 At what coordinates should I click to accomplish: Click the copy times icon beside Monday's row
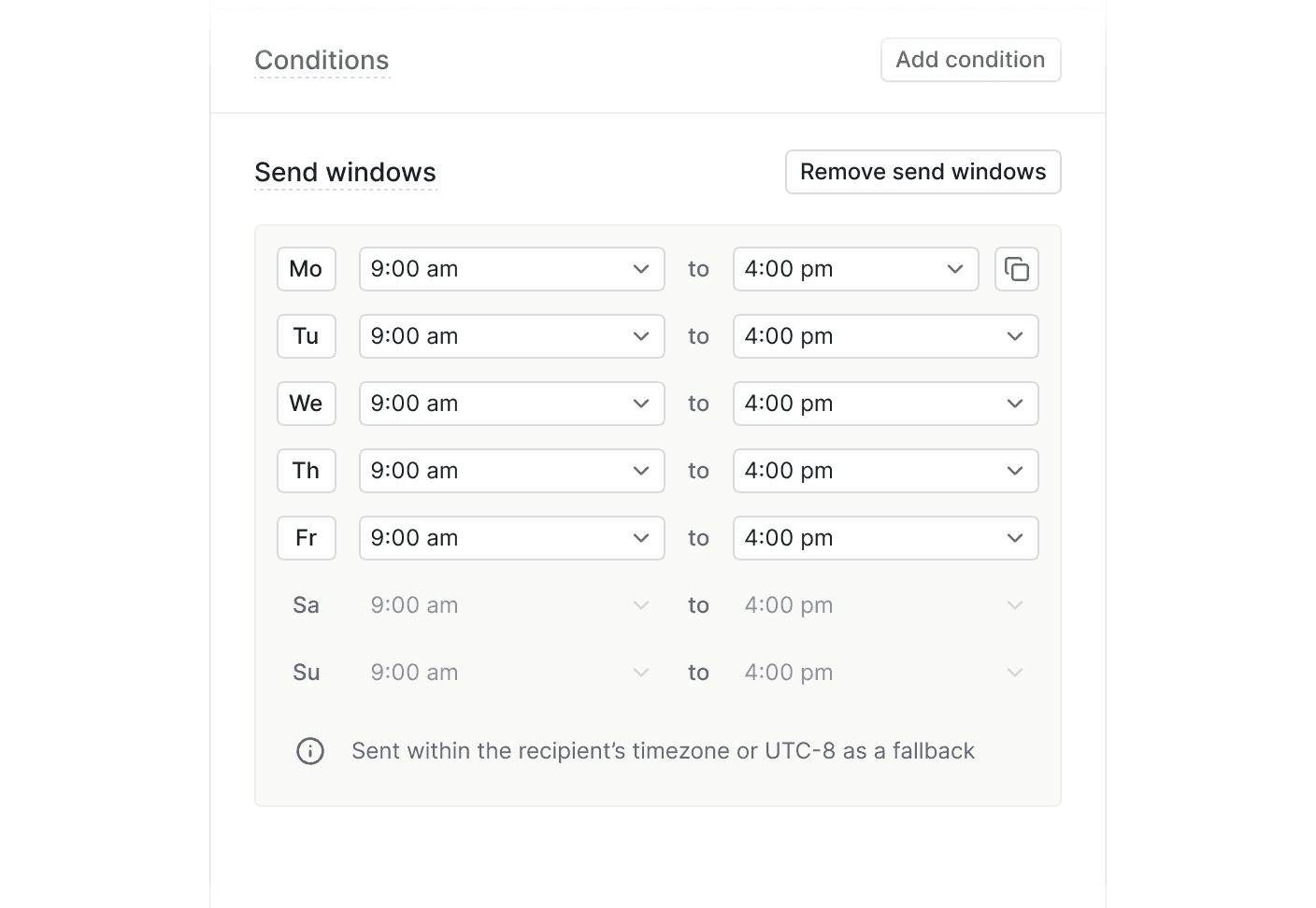1016,269
